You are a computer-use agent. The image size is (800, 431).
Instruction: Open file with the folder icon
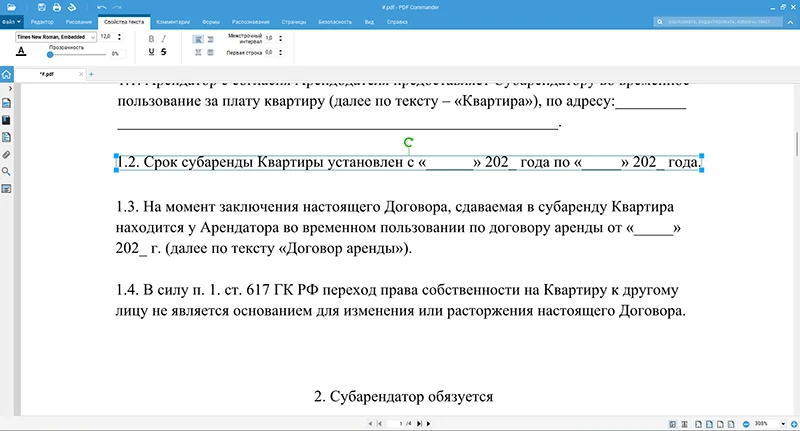click(11, 7)
